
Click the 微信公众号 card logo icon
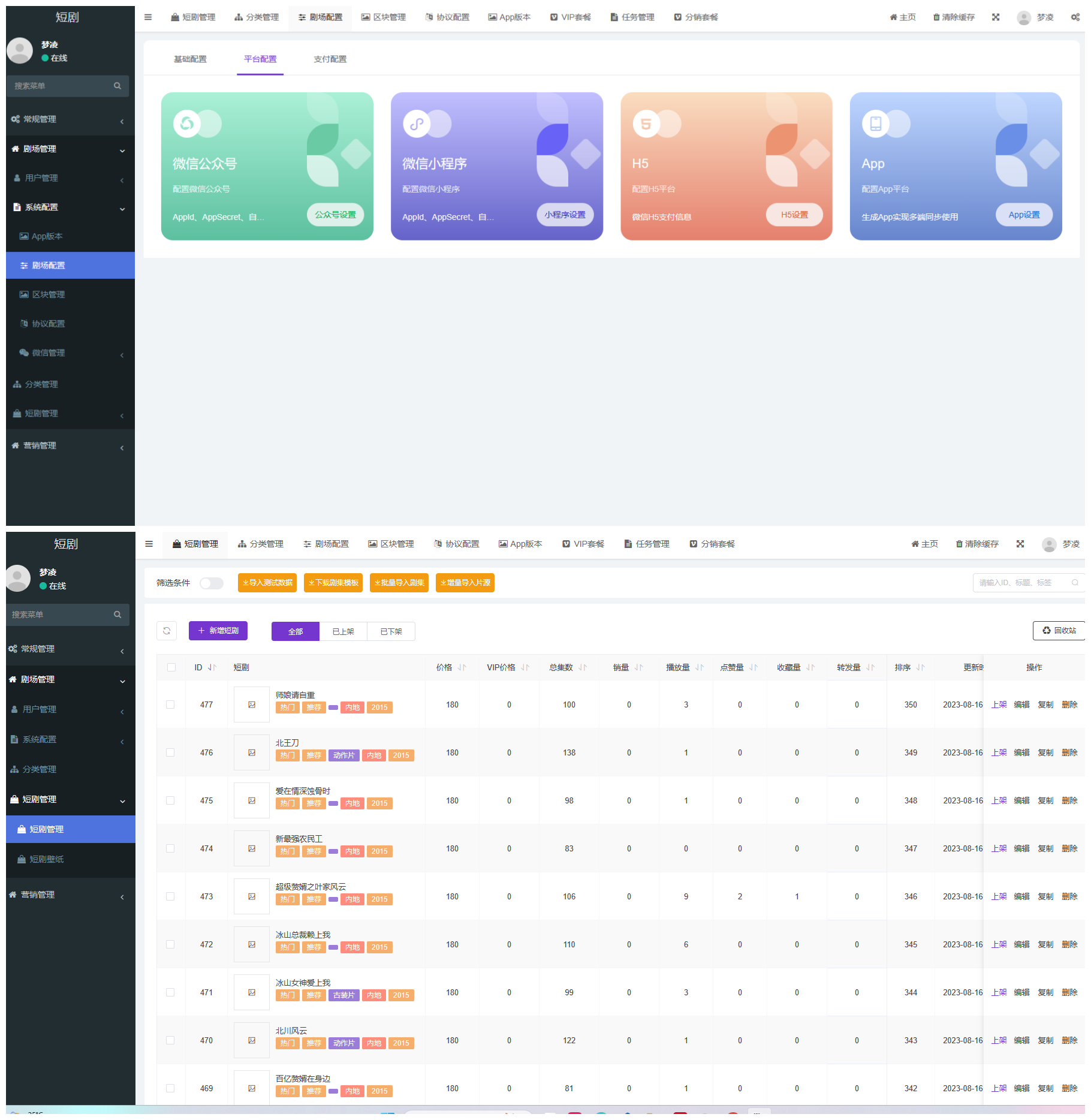(x=187, y=124)
